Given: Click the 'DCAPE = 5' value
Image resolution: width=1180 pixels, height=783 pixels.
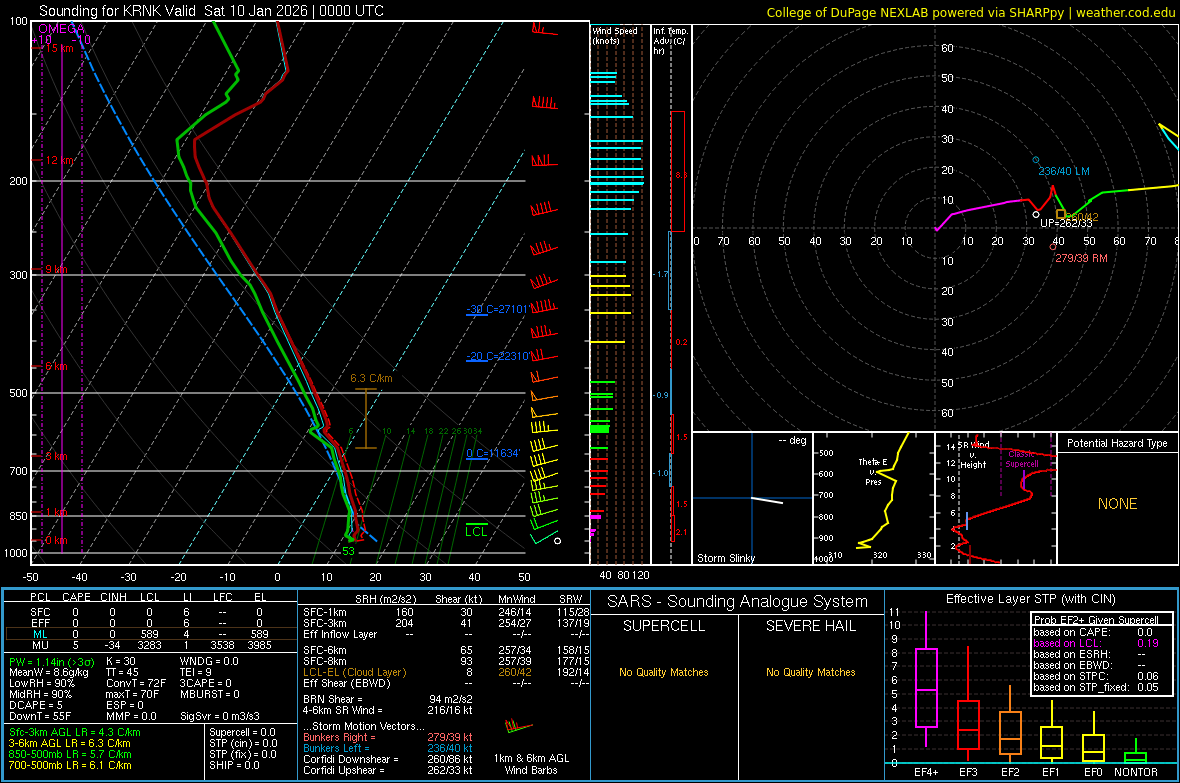Looking at the screenshot, I should [36, 705].
